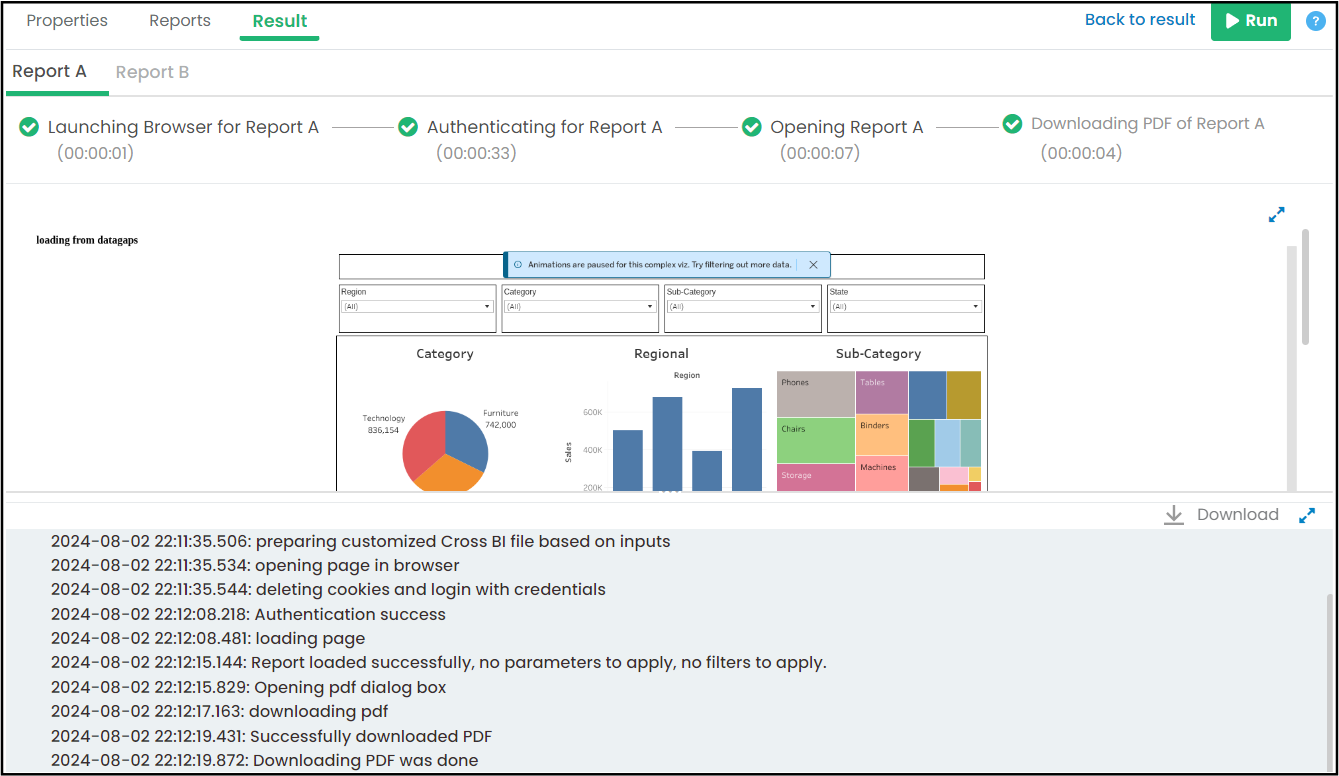Expand the log panel to full screen
This screenshot has height=776, width=1339.
coord(1307,515)
